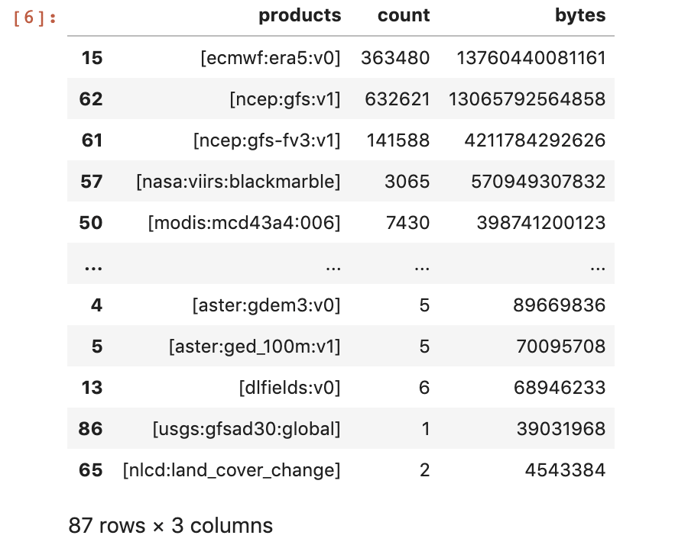The image size is (688, 545).
Task: Click the 87 rows × 3 columns summary
Action: (171, 526)
